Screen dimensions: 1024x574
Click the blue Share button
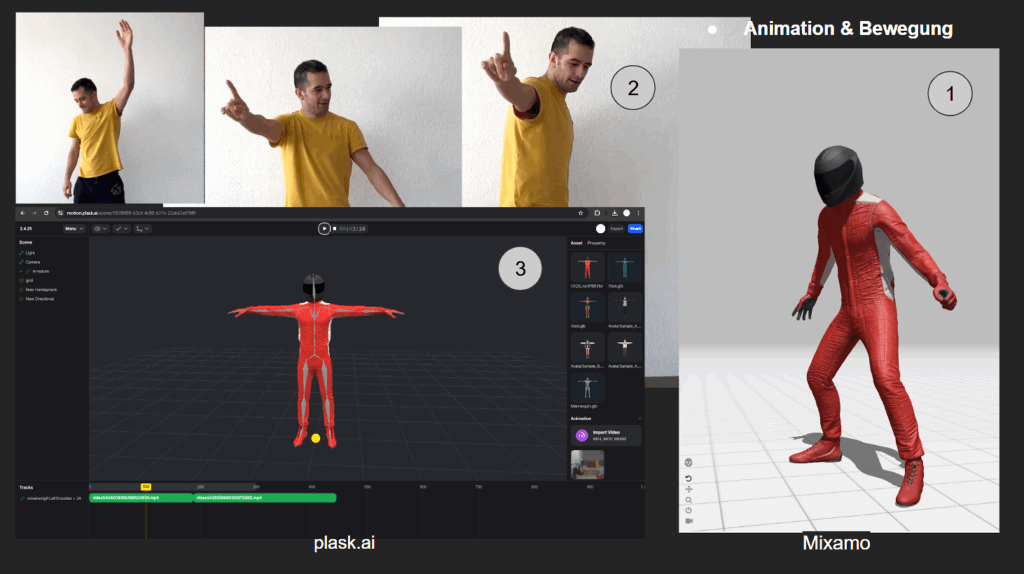click(x=635, y=229)
